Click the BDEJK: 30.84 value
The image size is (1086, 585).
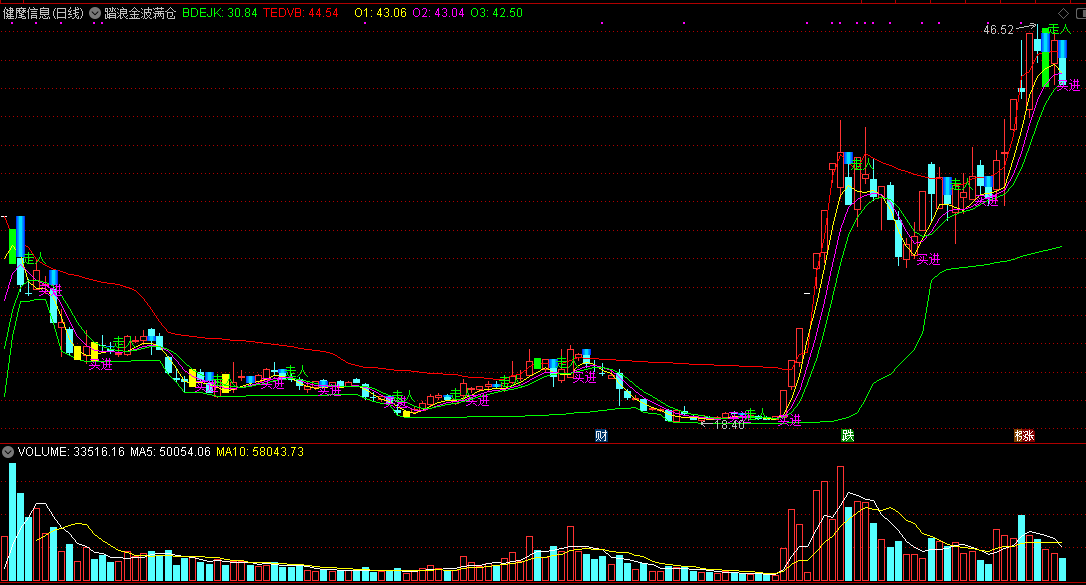click(x=220, y=13)
